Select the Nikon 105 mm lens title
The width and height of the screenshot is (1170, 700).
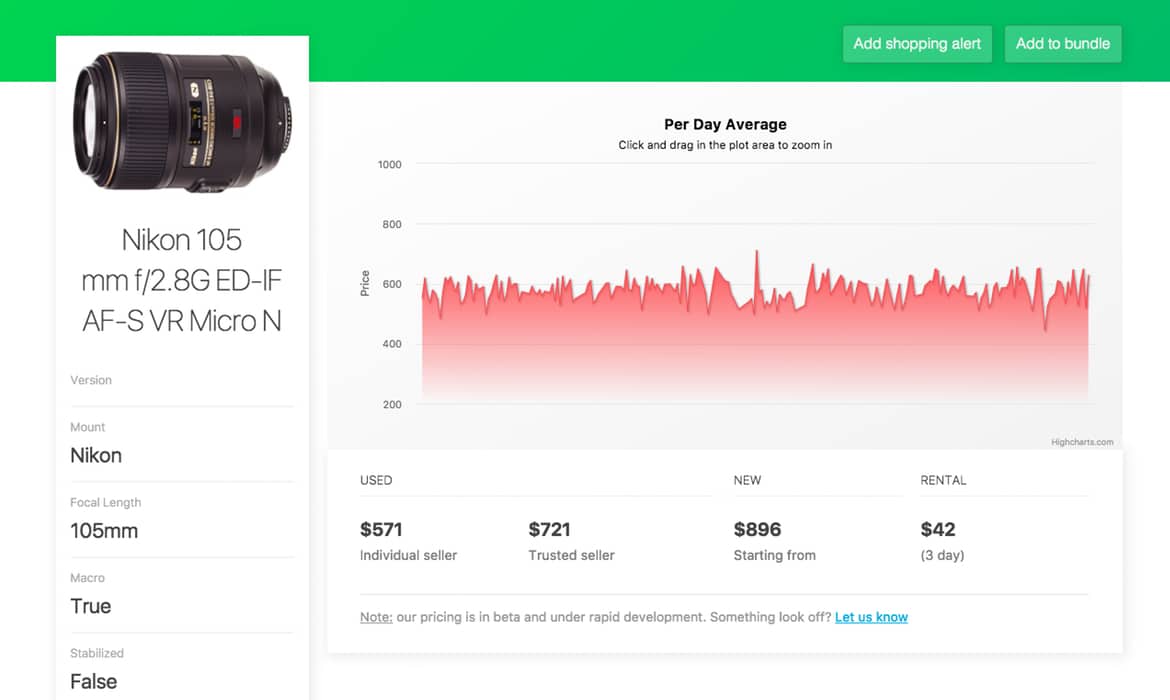[182, 280]
